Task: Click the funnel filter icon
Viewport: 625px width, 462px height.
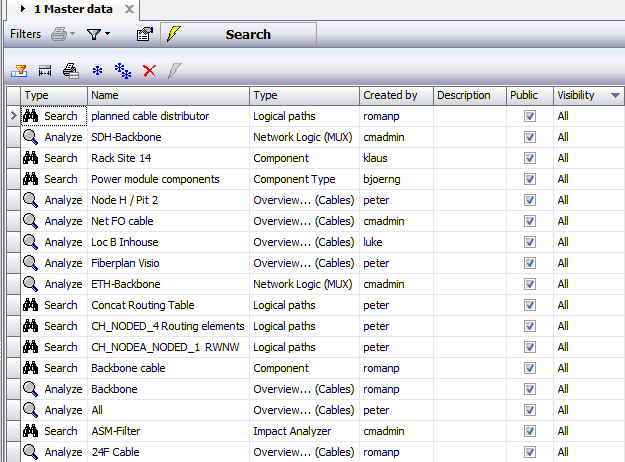Action: pyautogui.click(x=94, y=34)
